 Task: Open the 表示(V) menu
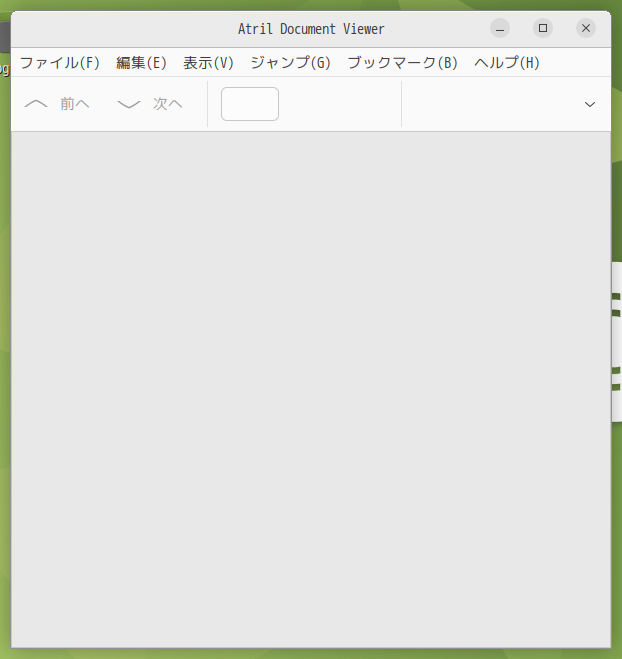click(x=208, y=63)
